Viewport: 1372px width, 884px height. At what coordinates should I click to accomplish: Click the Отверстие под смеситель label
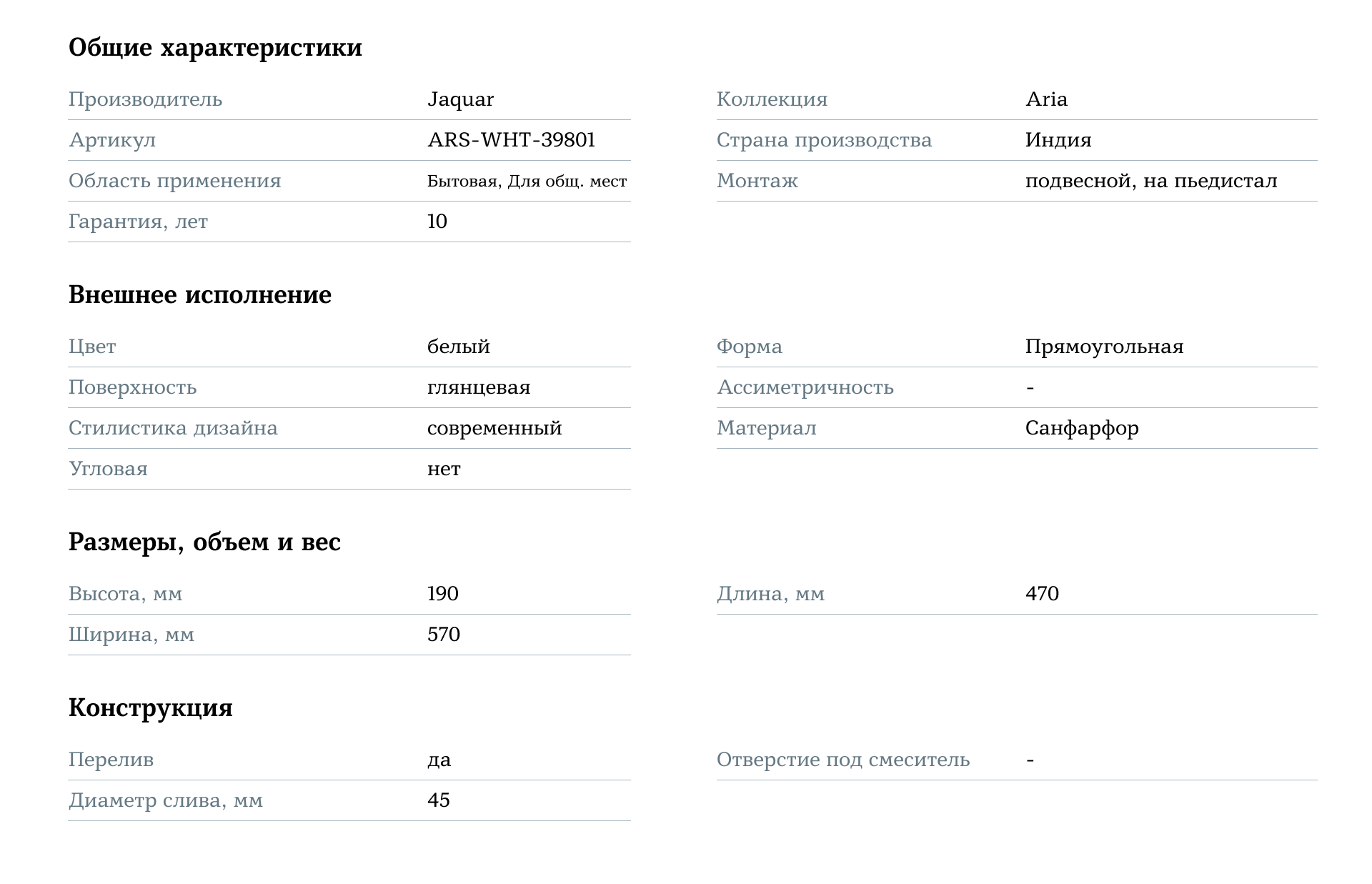pos(843,760)
